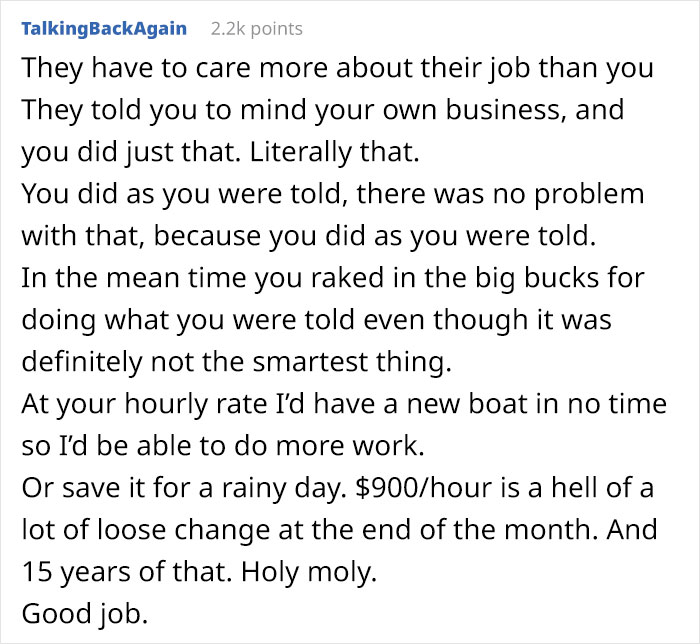Open the TalkingBackAgain user profile link
700x644 pixels.
click(x=103, y=28)
